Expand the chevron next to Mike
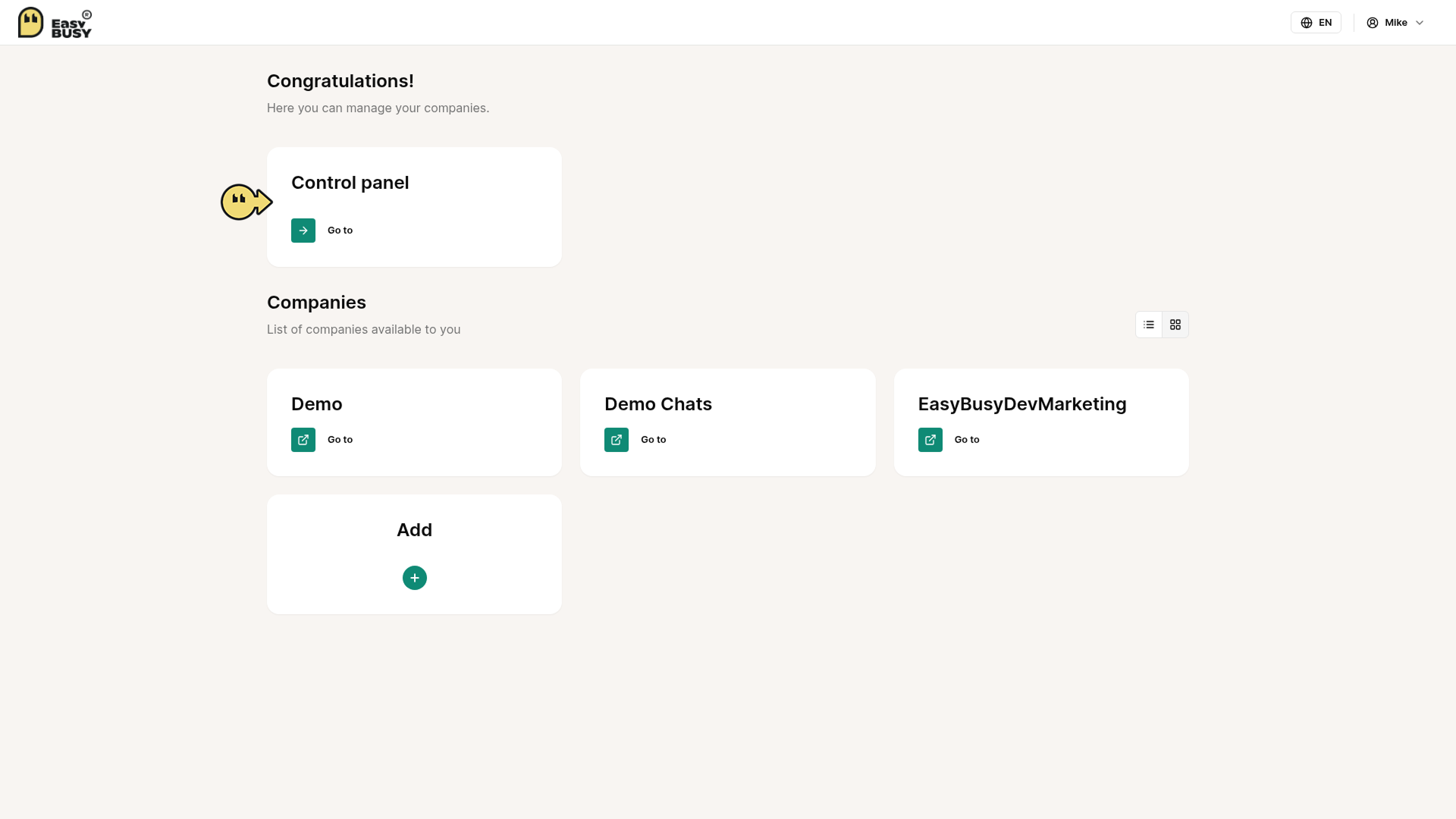1456x819 pixels. click(x=1420, y=23)
